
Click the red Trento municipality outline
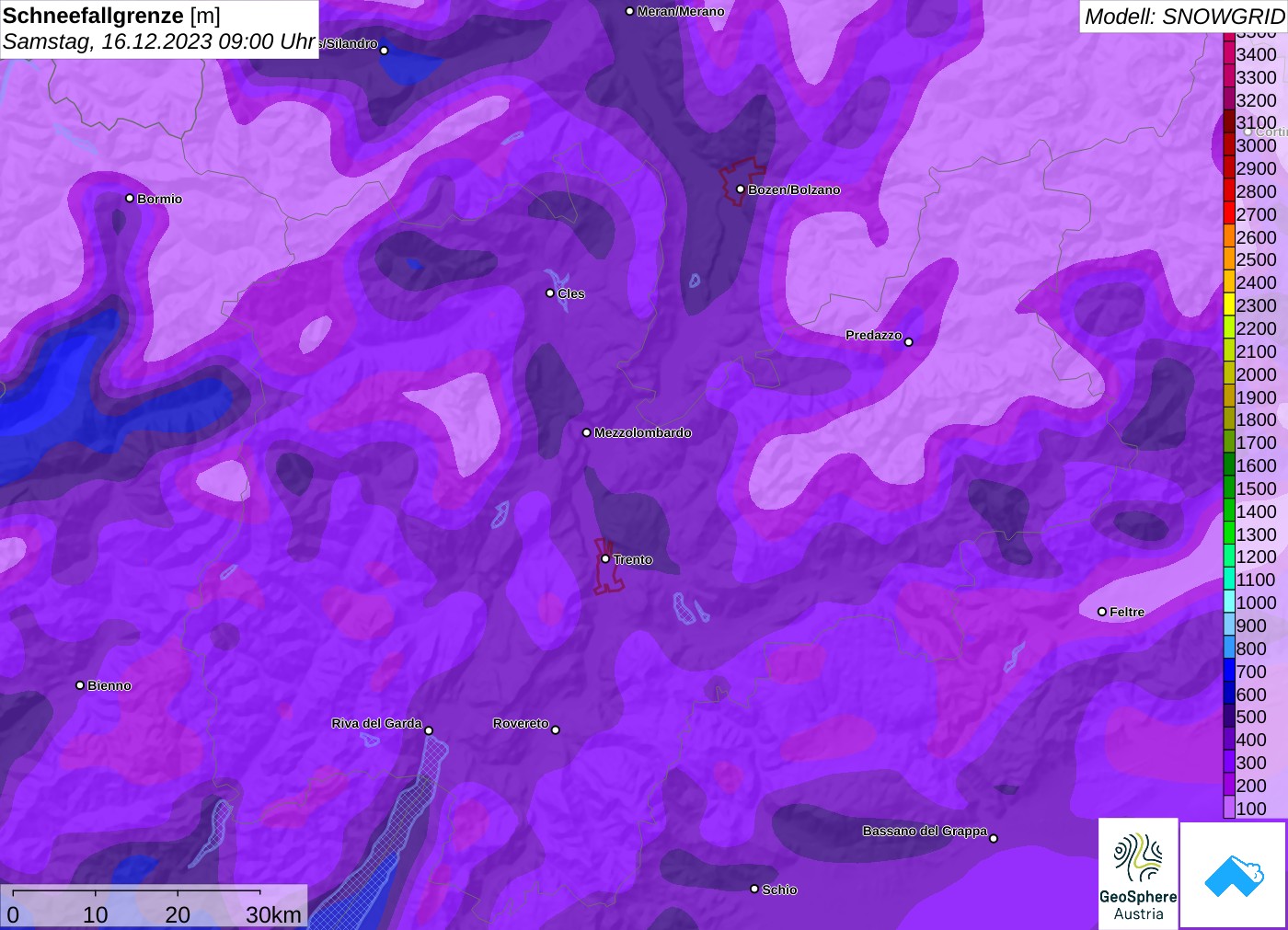pyautogui.click(x=608, y=566)
